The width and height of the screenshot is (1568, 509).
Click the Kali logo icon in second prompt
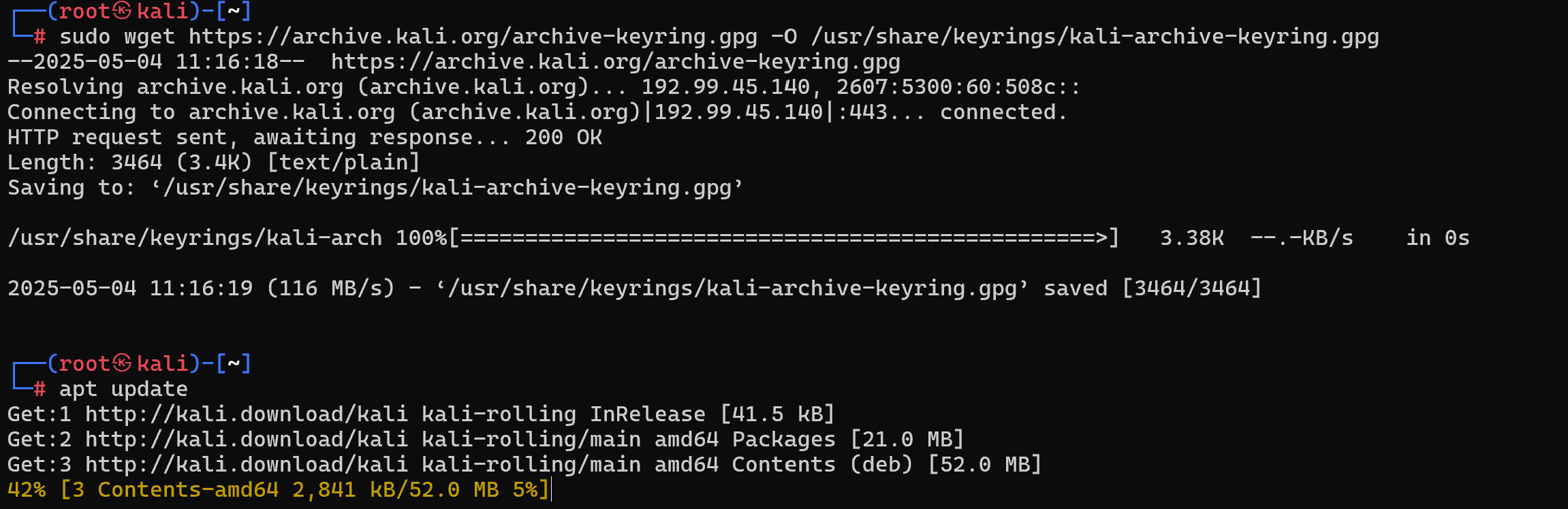click(x=122, y=363)
